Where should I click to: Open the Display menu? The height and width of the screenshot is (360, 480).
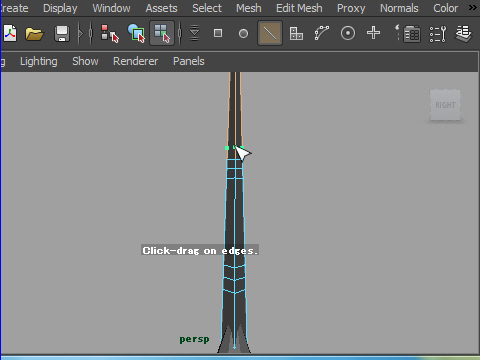[60, 8]
